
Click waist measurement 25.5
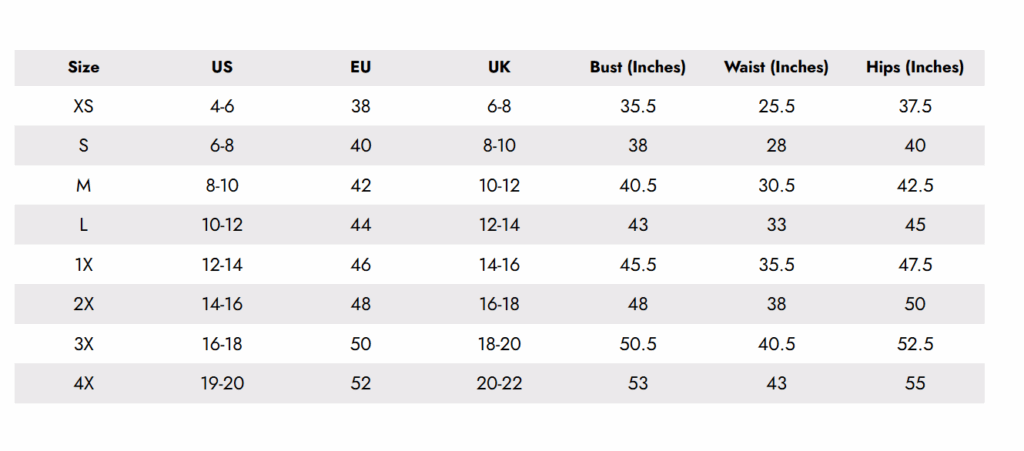[x=776, y=106]
